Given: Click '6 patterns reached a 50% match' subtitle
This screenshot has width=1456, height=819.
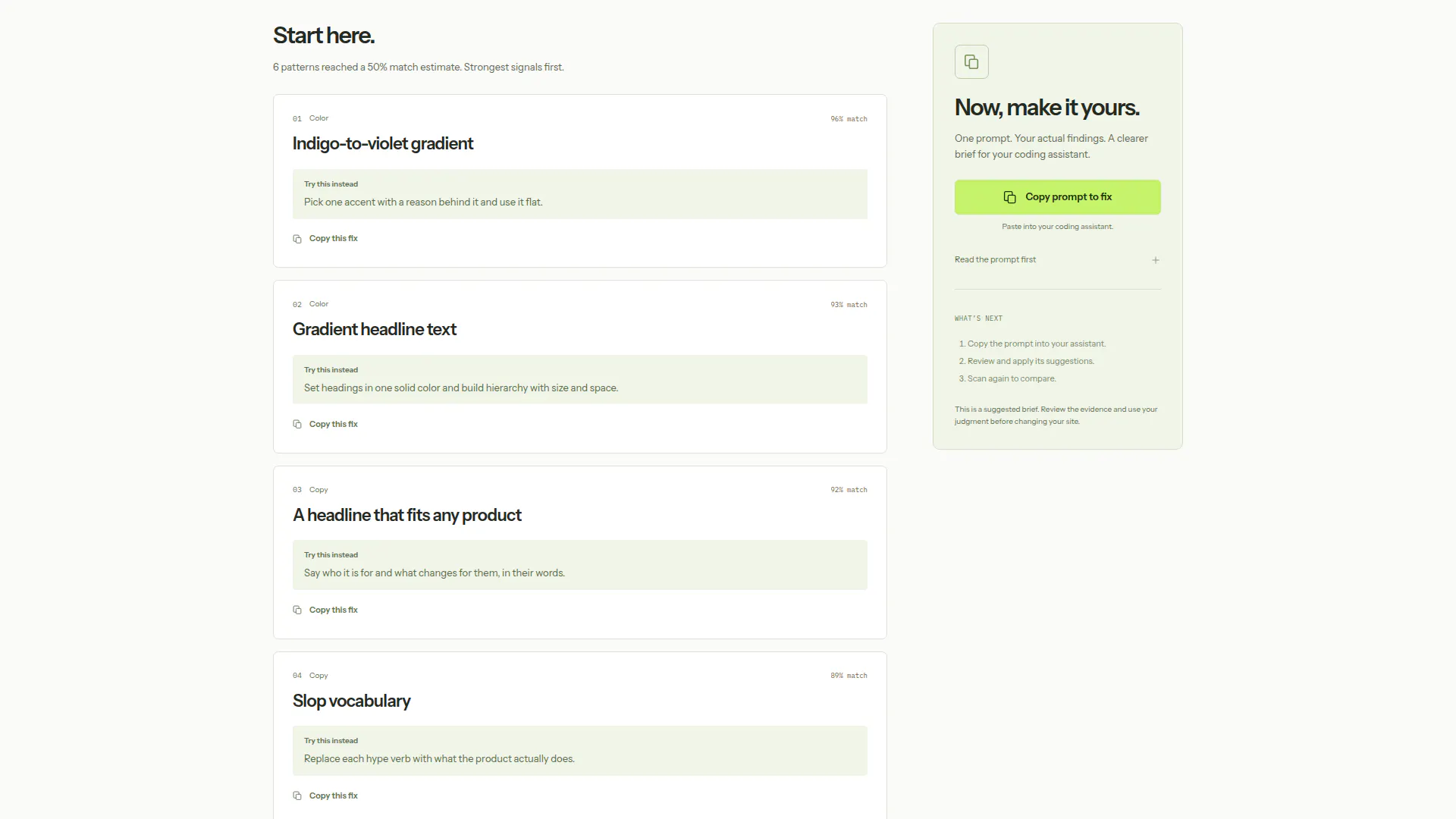Looking at the screenshot, I should 419,67.
